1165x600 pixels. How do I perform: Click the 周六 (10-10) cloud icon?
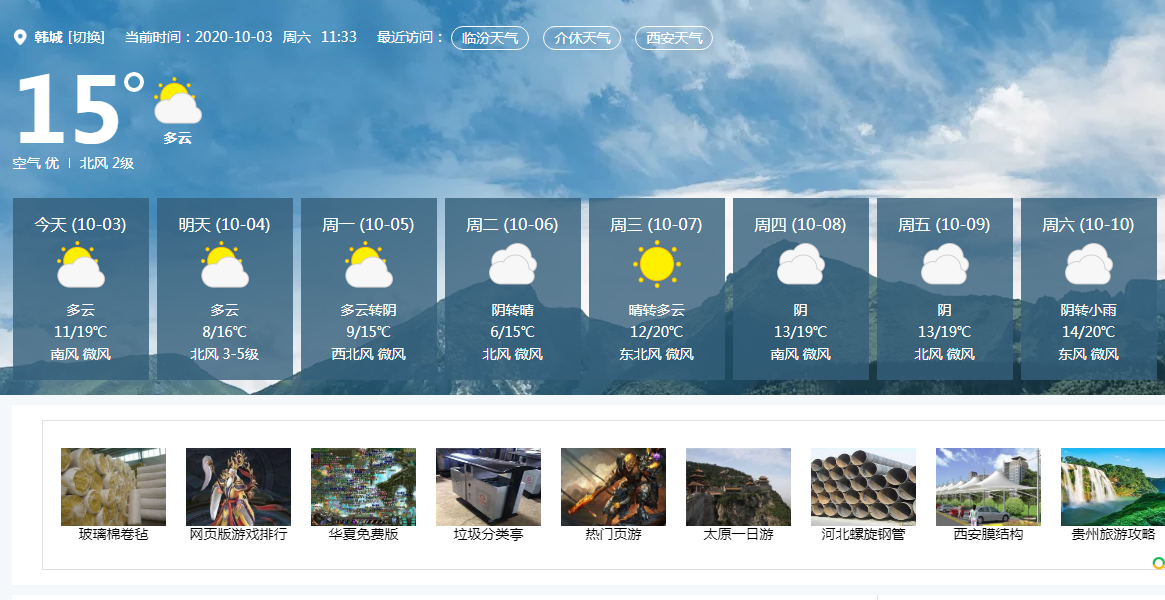[x=1089, y=265]
